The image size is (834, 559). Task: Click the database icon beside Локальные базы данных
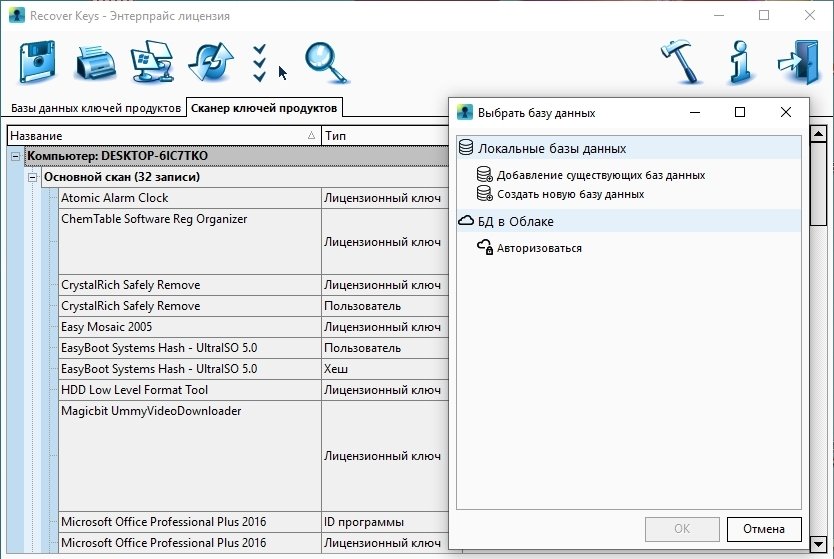click(x=466, y=148)
